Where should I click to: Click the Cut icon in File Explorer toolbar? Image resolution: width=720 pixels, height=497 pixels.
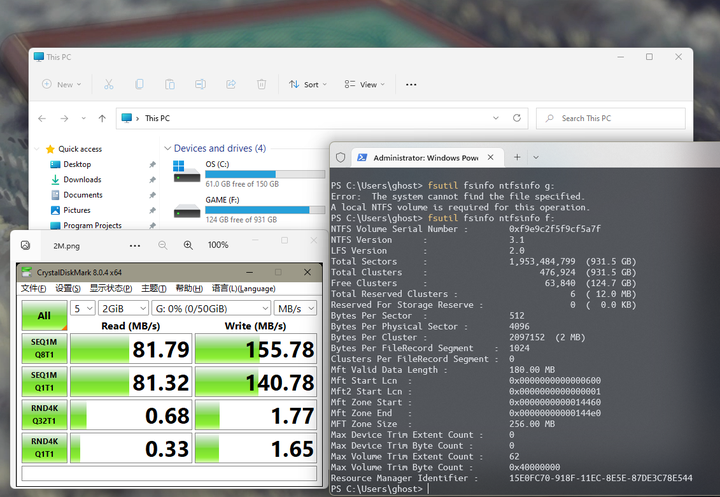(108, 84)
